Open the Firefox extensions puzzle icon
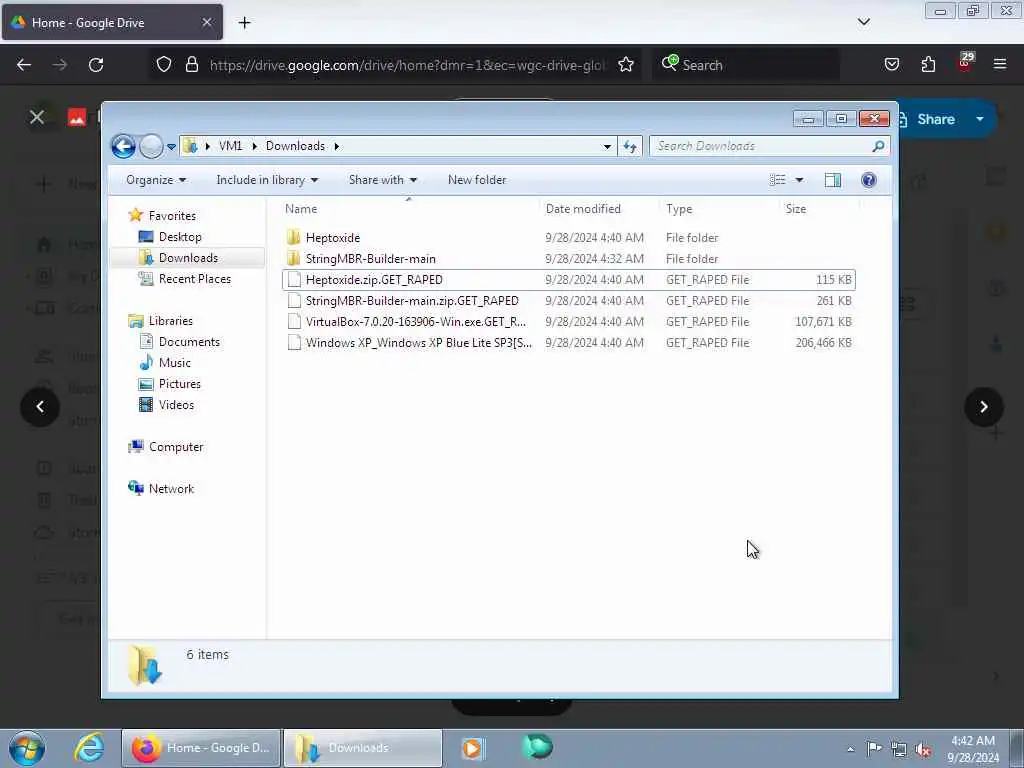This screenshot has width=1024, height=768. point(928,65)
